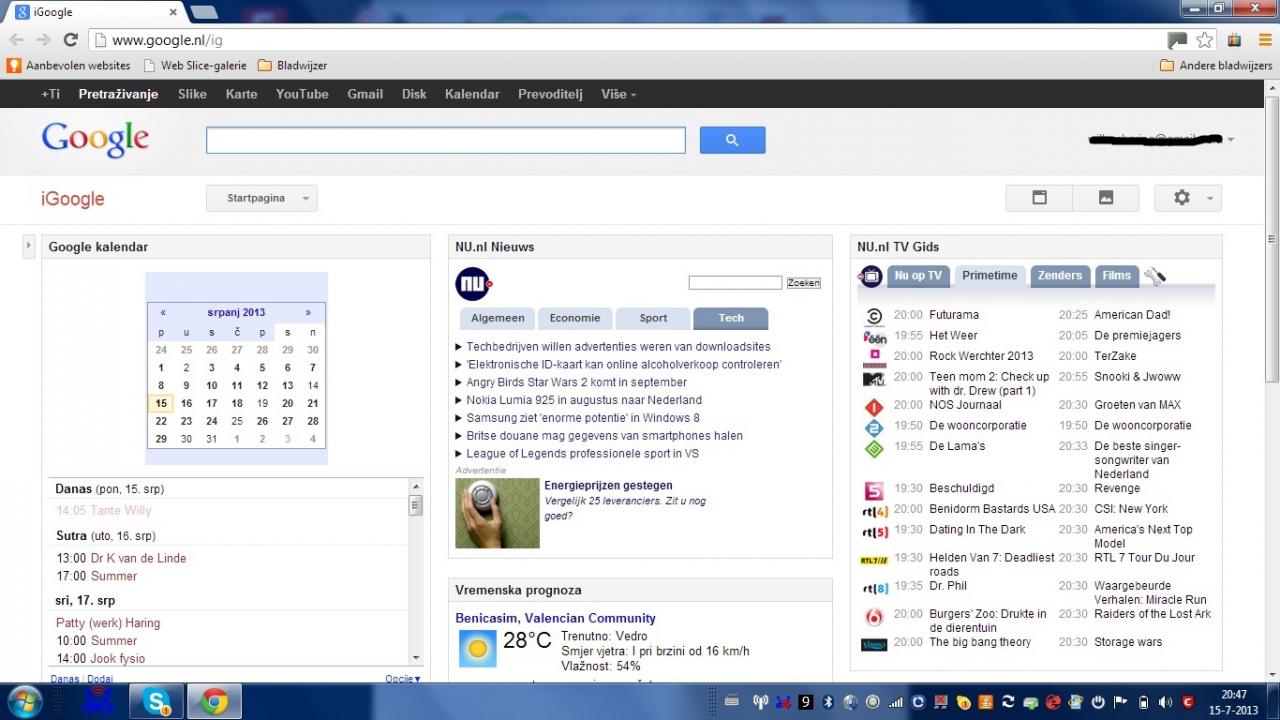Expand the left sidebar arrow beside Google kalendar
1280x720 pixels.
click(28, 246)
